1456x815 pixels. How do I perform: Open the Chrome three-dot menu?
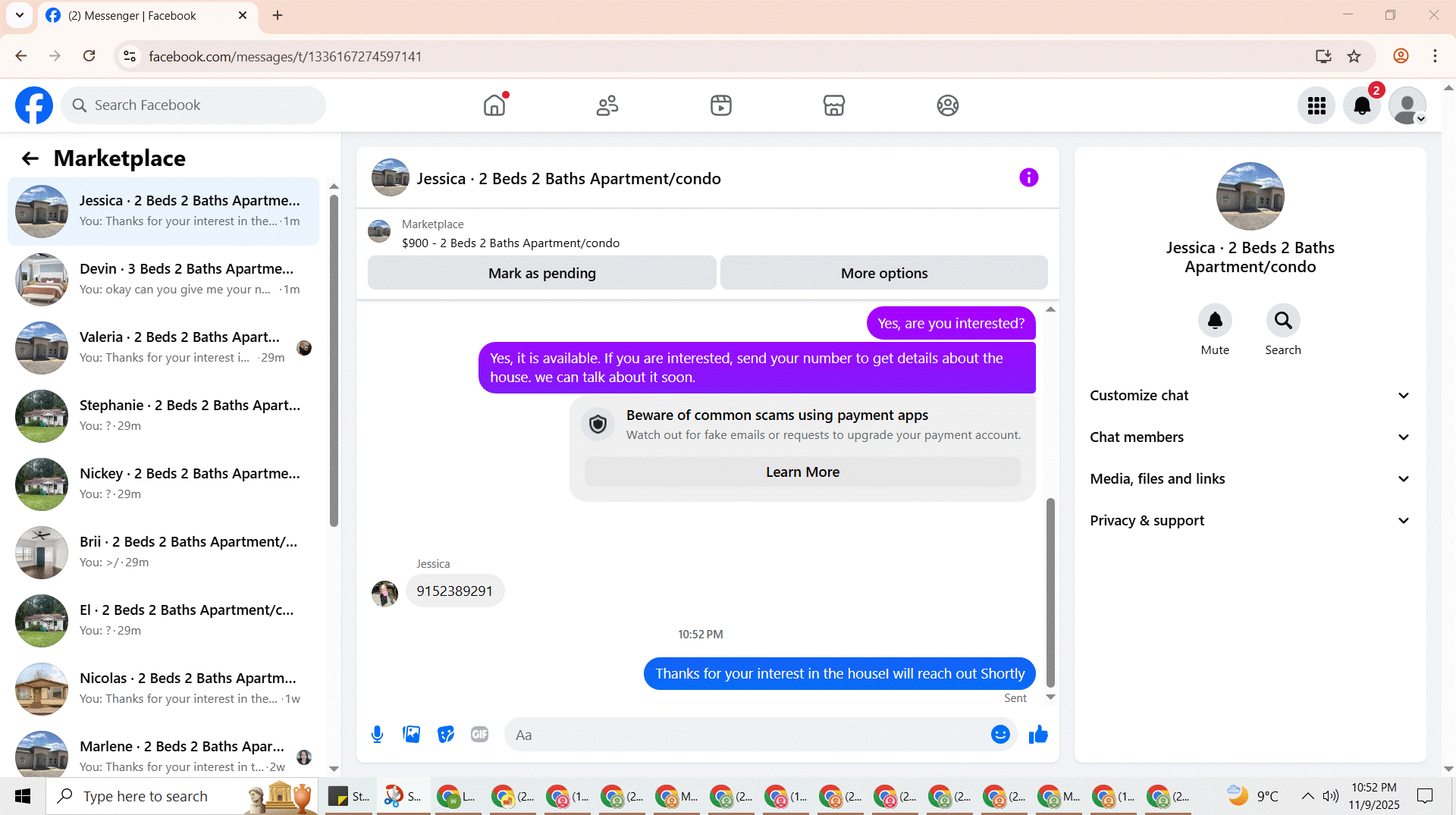pyautogui.click(x=1435, y=56)
